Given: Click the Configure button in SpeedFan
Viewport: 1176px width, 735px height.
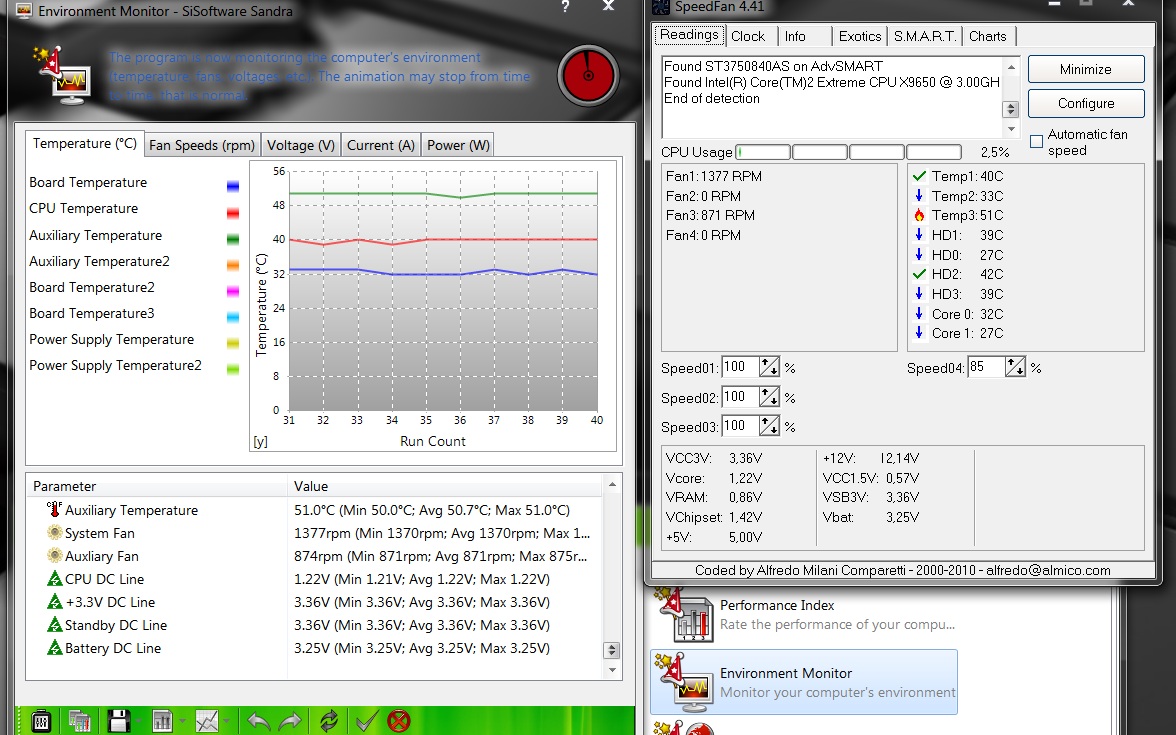Looking at the screenshot, I should (x=1086, y=104).
